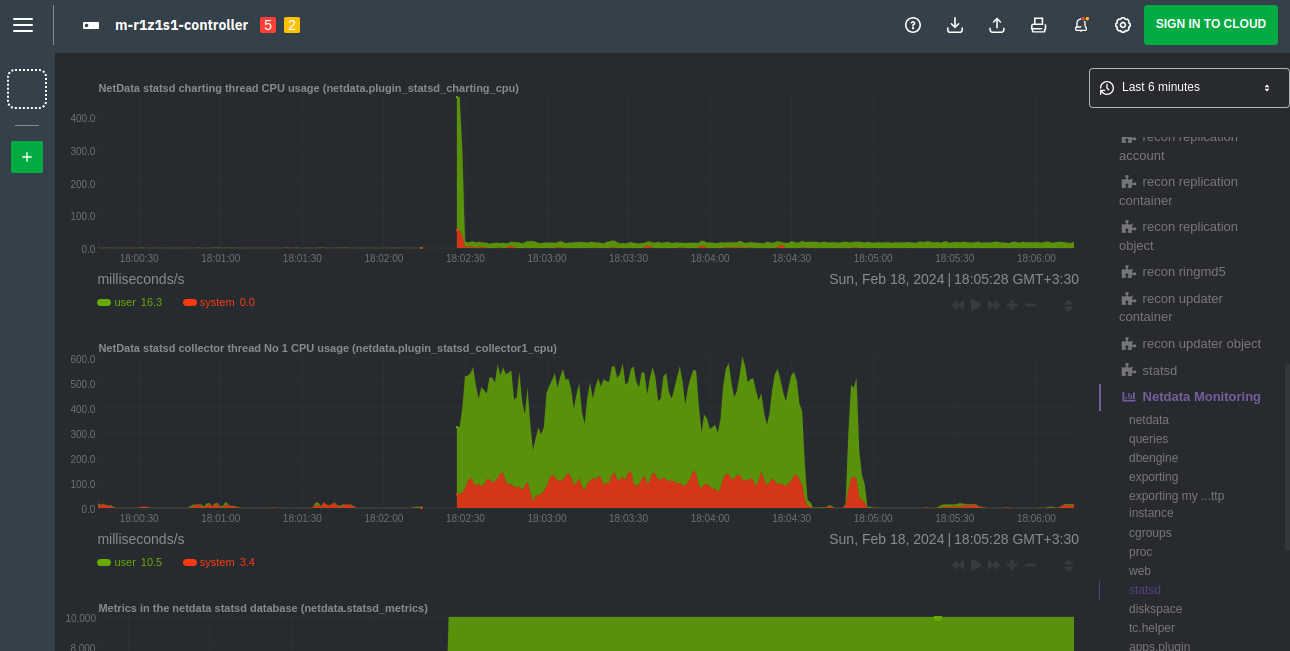Open the hamburger main menu
Viewport: 1290px width, 651px height.
pyautogui.click(x=23, y=25)
